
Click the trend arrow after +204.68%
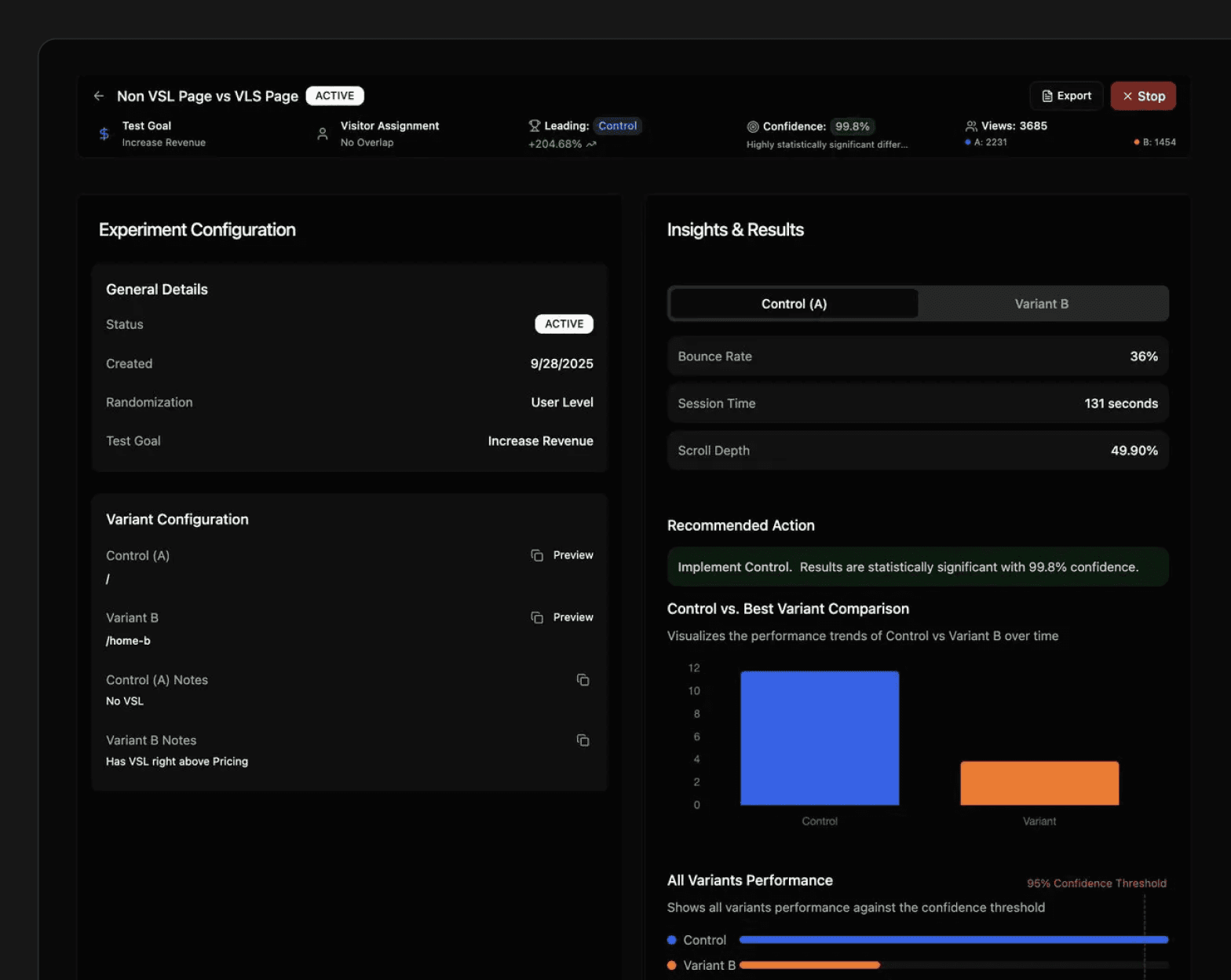pyautogui.click(x=591, y=144)
